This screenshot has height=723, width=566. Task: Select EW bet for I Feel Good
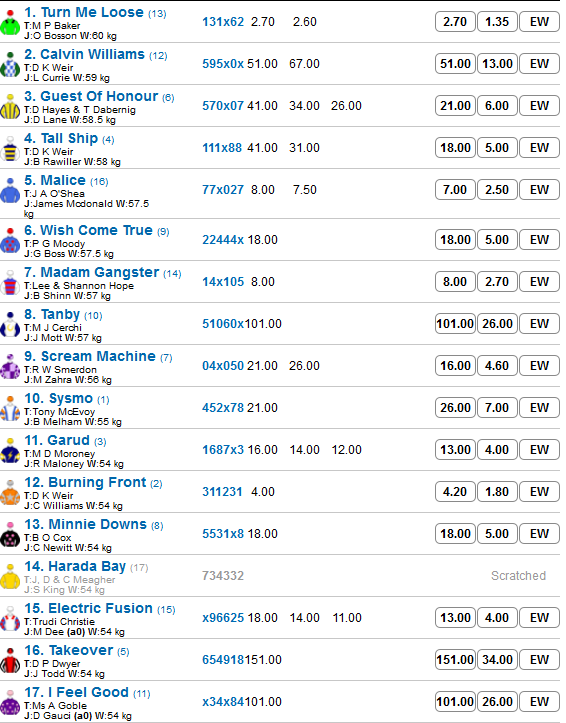[x=539, y=701]
